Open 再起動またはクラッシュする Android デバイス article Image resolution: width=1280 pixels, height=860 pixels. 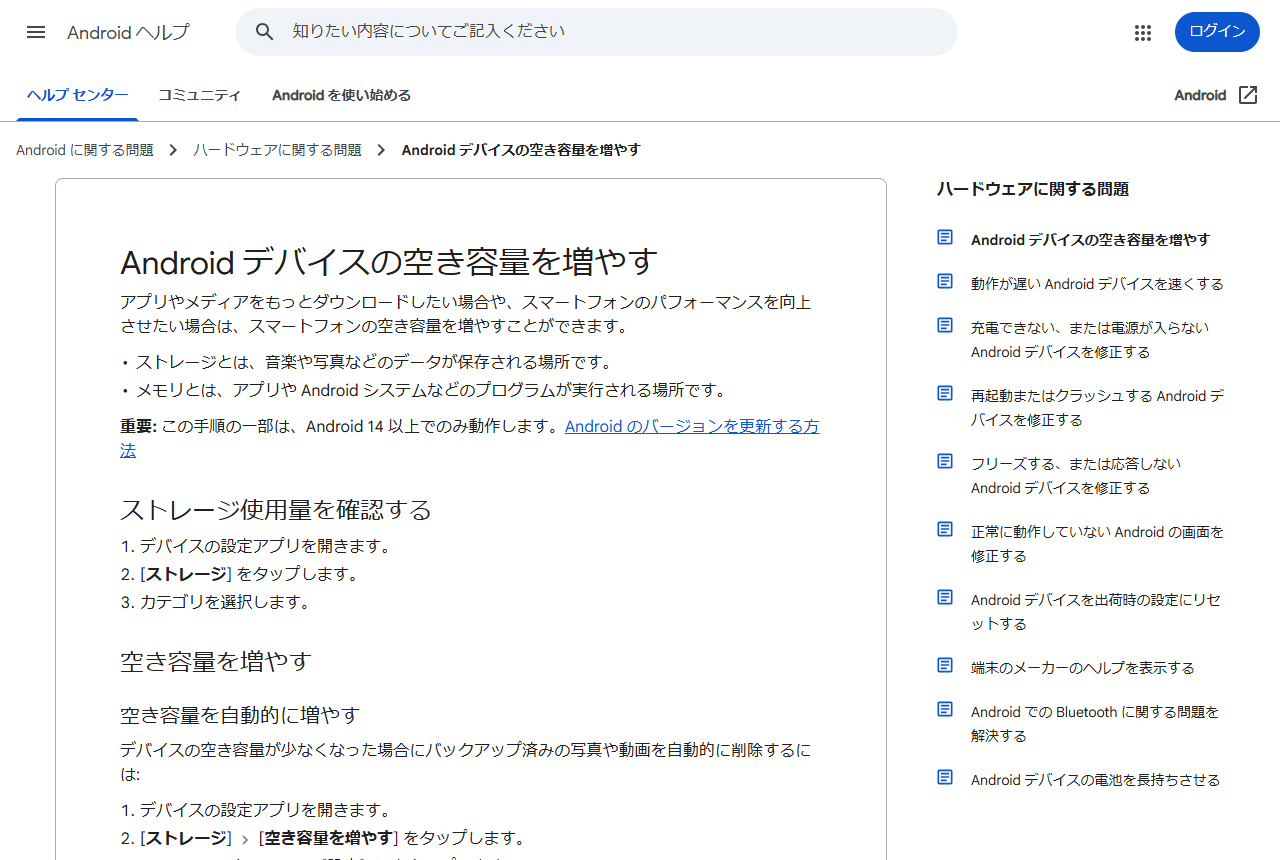tap(1097, 408)
